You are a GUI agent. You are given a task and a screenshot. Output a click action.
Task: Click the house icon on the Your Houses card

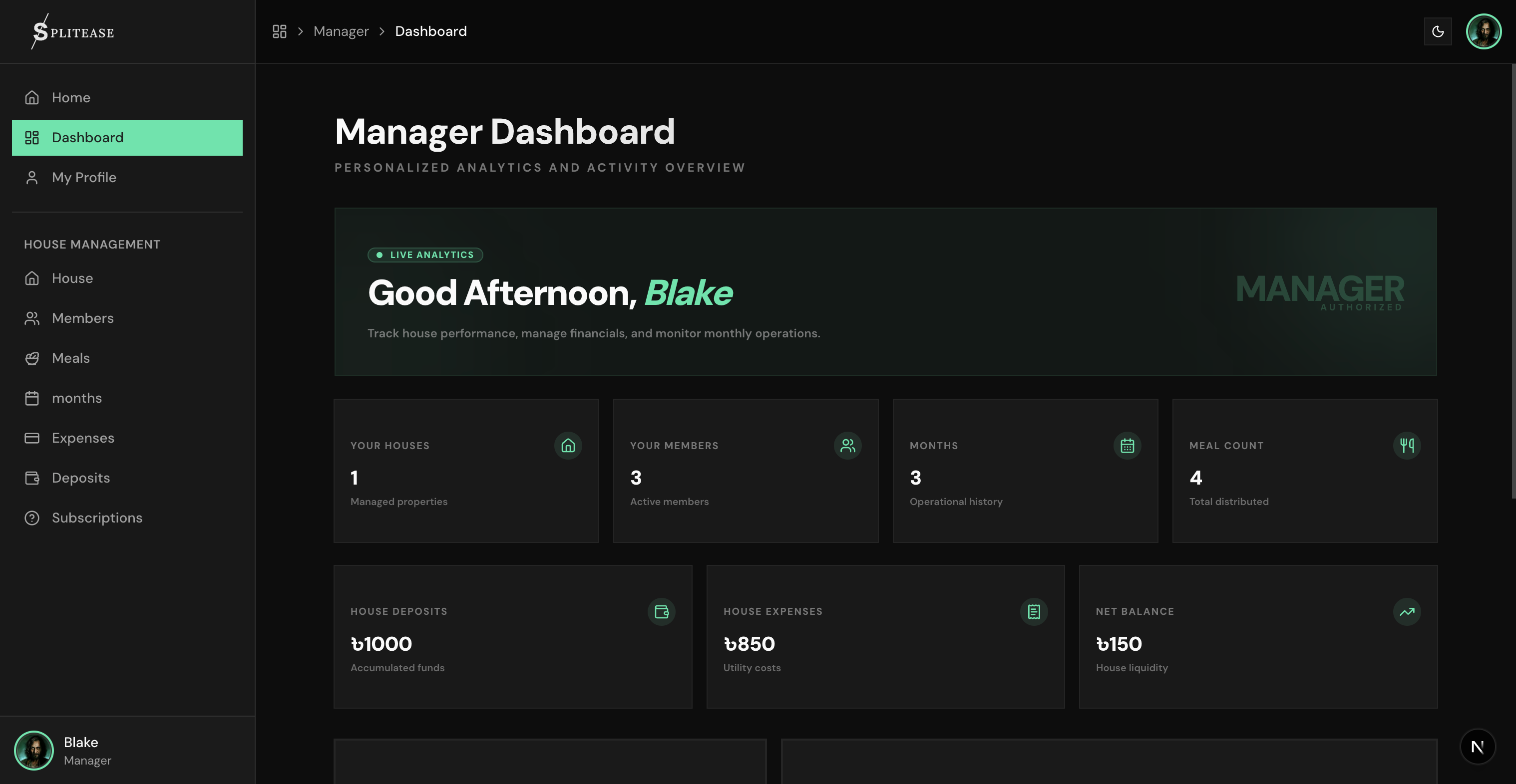(568, 446)
